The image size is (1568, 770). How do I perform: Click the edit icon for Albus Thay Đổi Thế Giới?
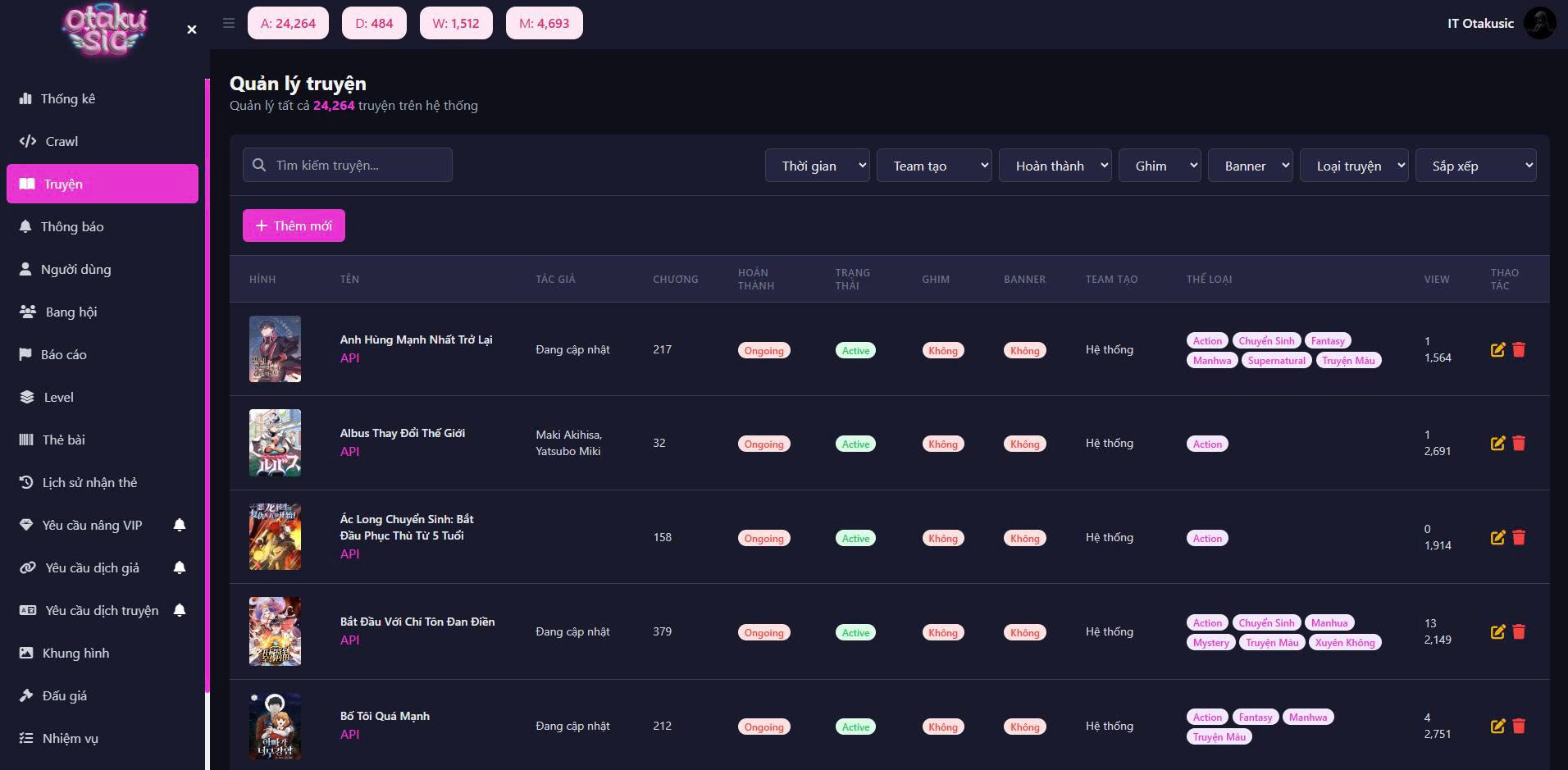click(1497, 443)
